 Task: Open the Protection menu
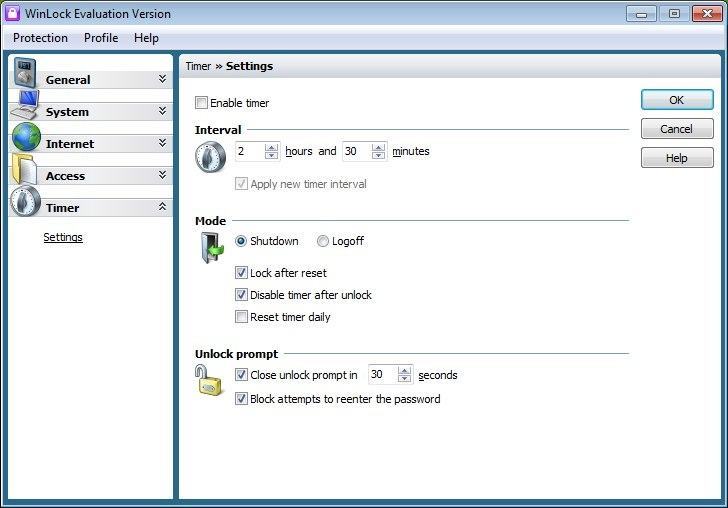pyautogui.click(x=40, y=38)
